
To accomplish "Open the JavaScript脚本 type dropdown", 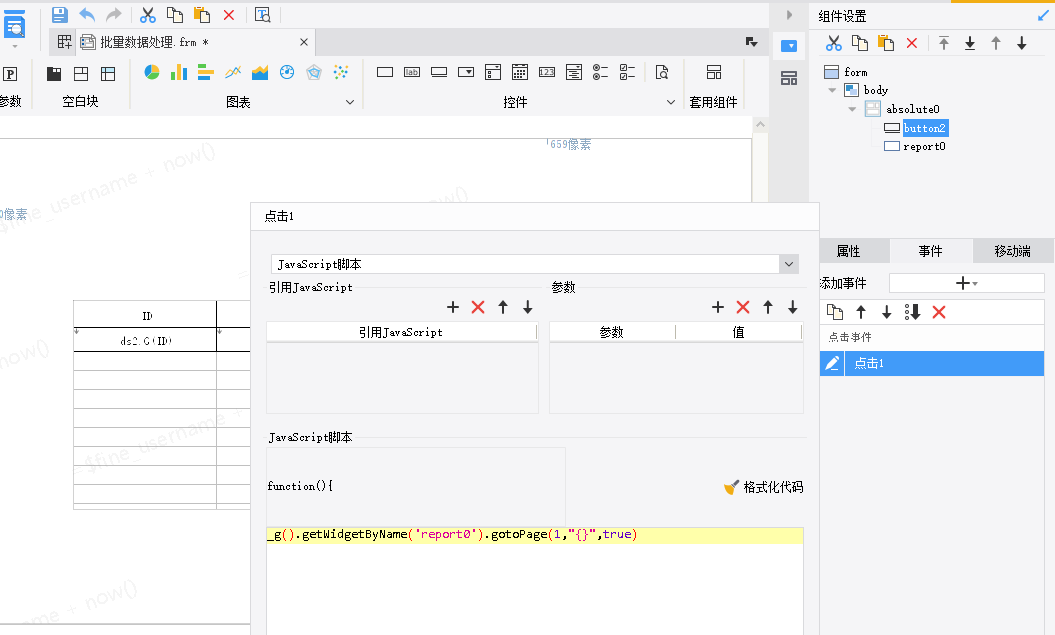I will 789,264.
